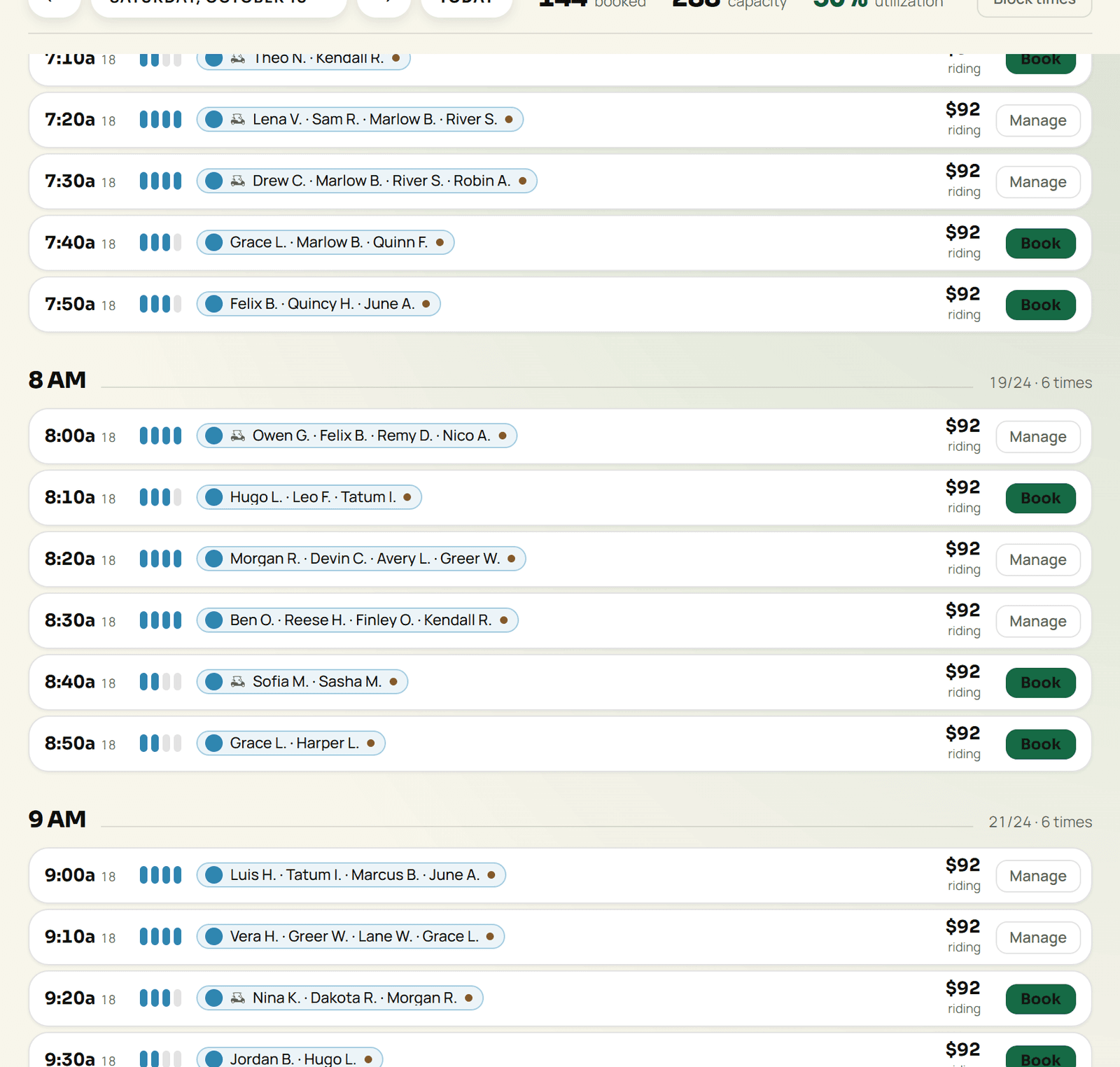Manage the 7:30a tee time
1120x1067 pixels.
click(x=1037, y=182)
